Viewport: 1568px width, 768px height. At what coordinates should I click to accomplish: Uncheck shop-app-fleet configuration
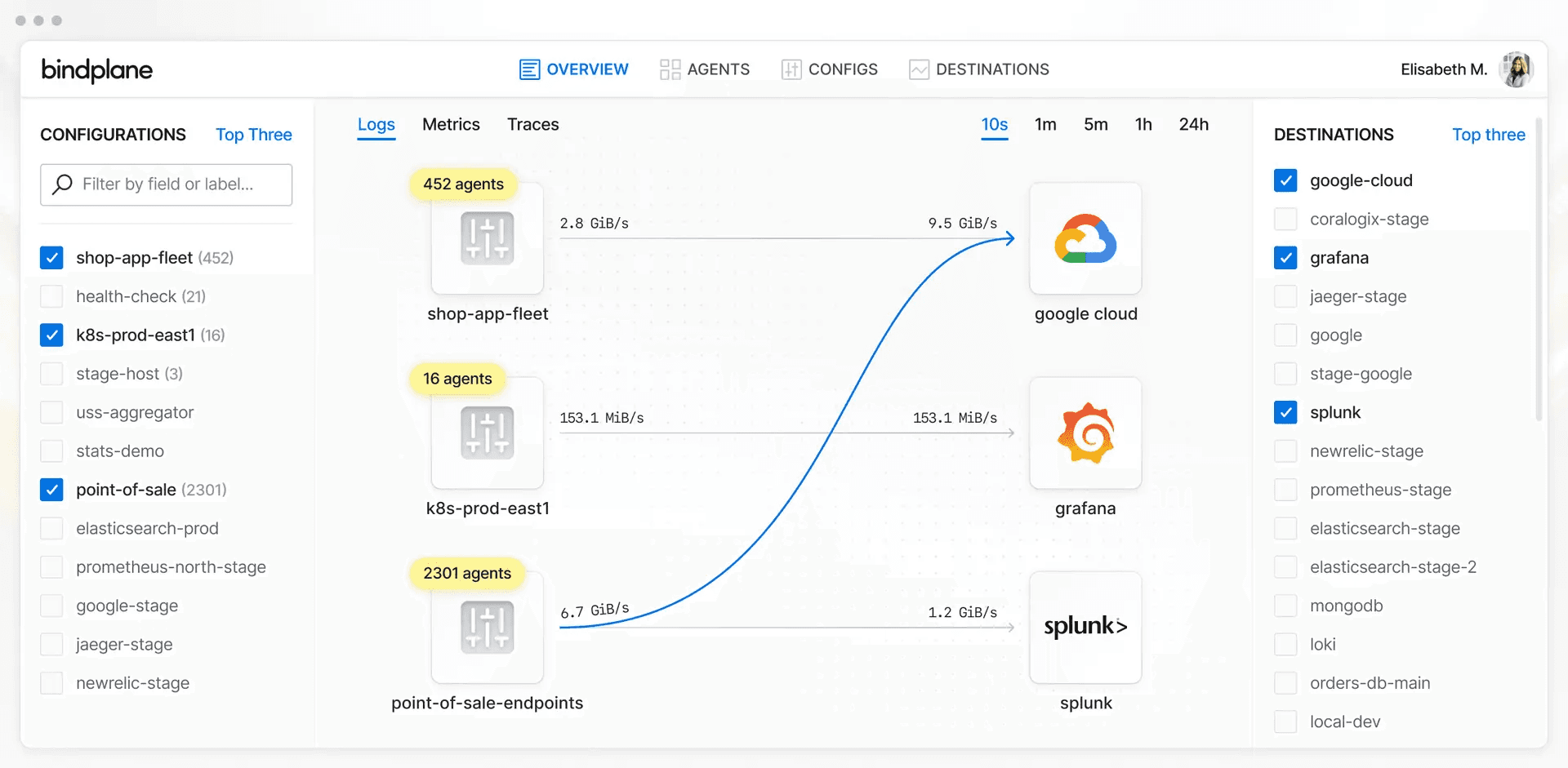51,258
